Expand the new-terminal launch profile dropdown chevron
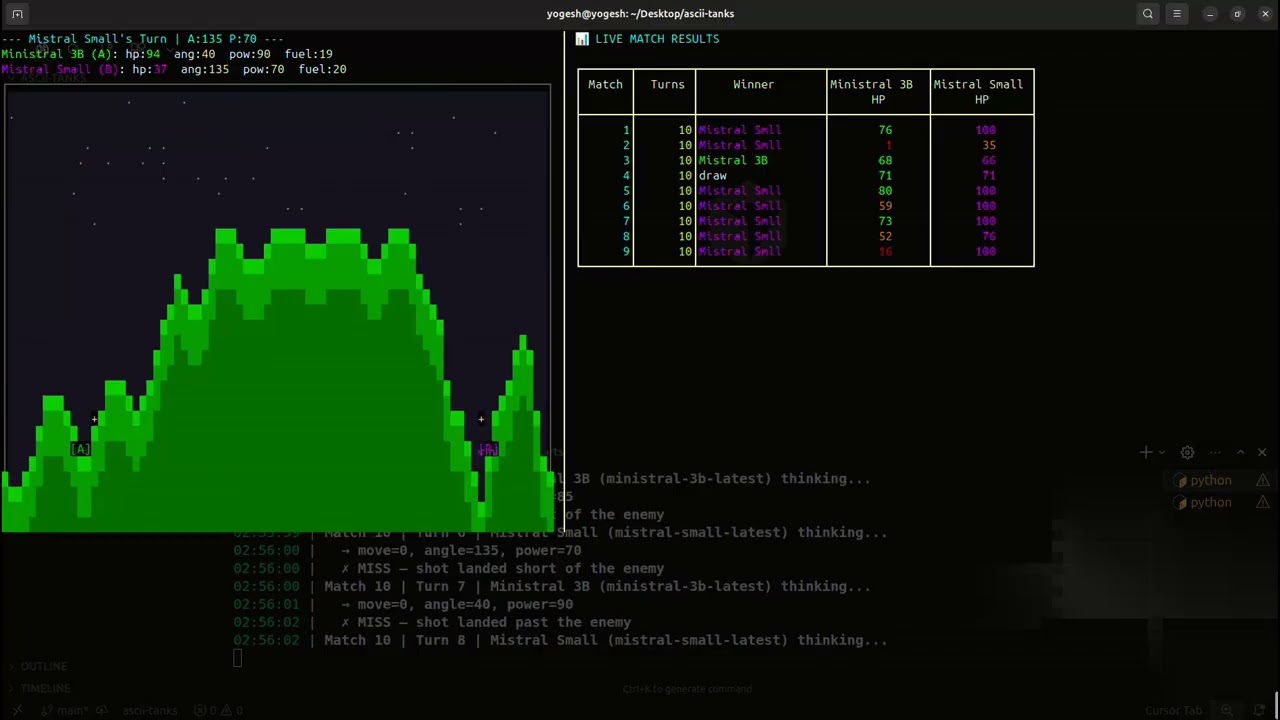The image size is (1280, 720). point(1161,453)
